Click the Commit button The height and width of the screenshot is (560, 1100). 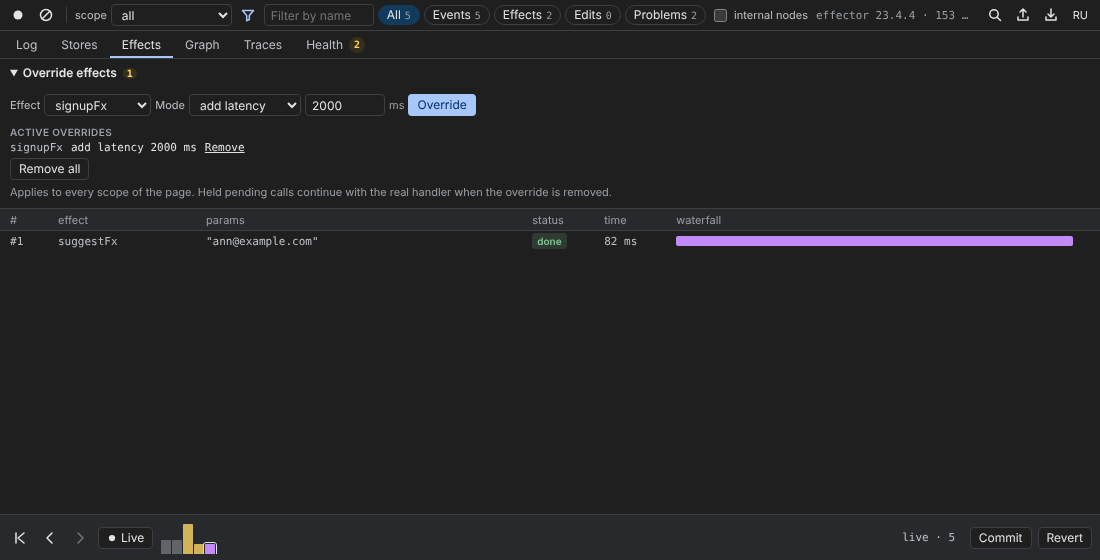(x=1000, y=538)
